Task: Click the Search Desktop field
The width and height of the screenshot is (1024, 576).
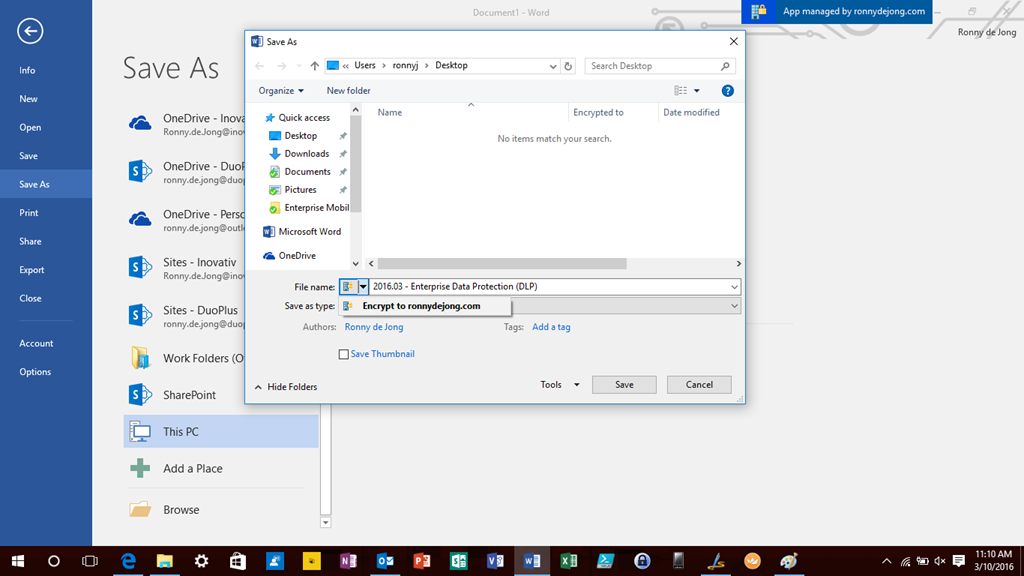Action: (x=654, y=66)
